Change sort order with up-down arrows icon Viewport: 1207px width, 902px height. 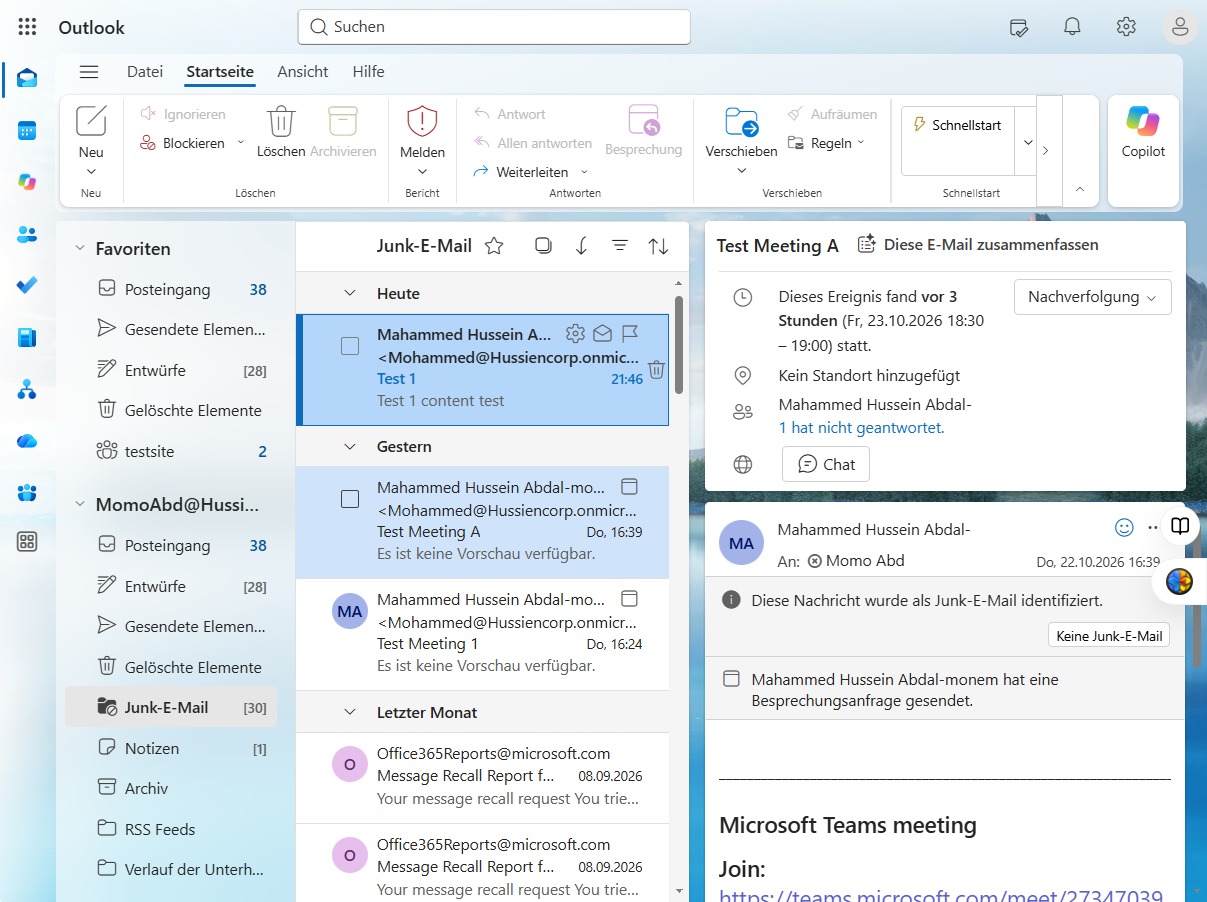[x=658, y=246]
